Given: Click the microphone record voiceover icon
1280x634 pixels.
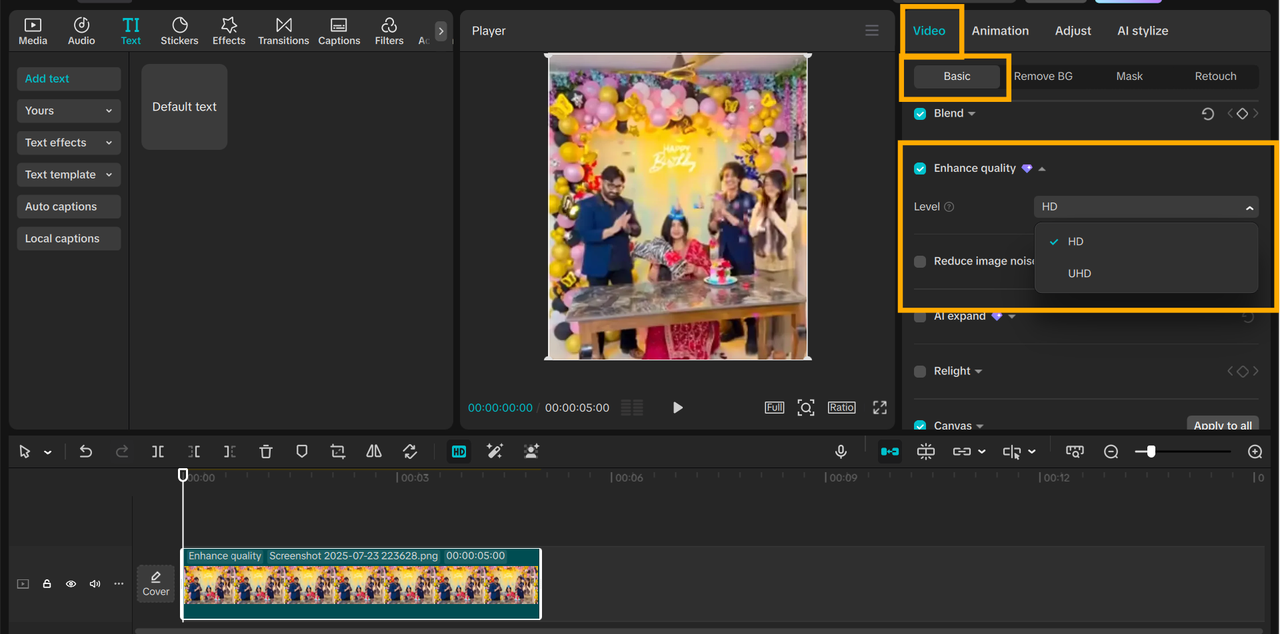Looking at the screenshot, I should coord(841,452).
